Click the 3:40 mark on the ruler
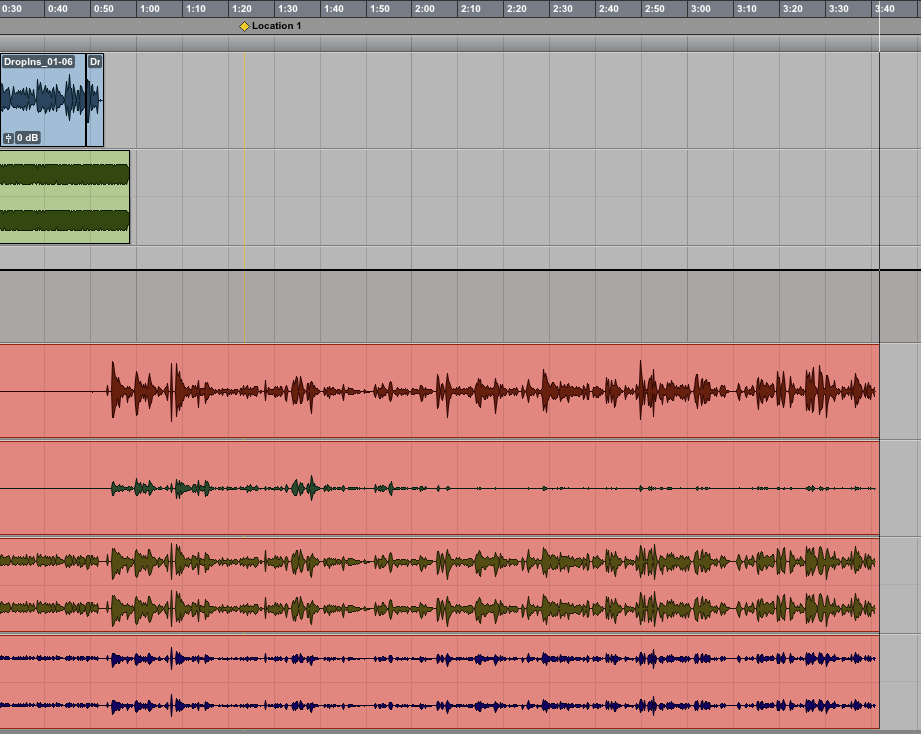 [x=885, y=9]
